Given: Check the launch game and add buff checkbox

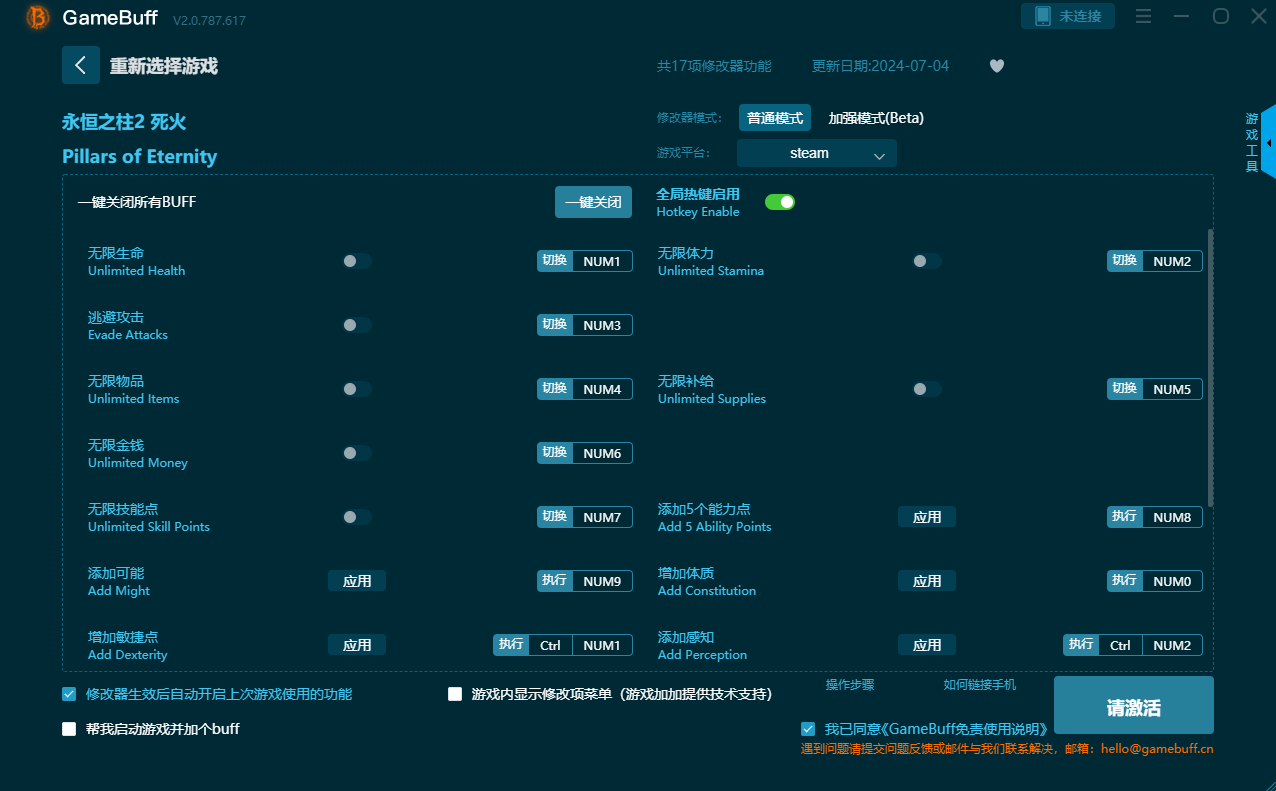Looking at the screenshot, I should tap(69, 729).
